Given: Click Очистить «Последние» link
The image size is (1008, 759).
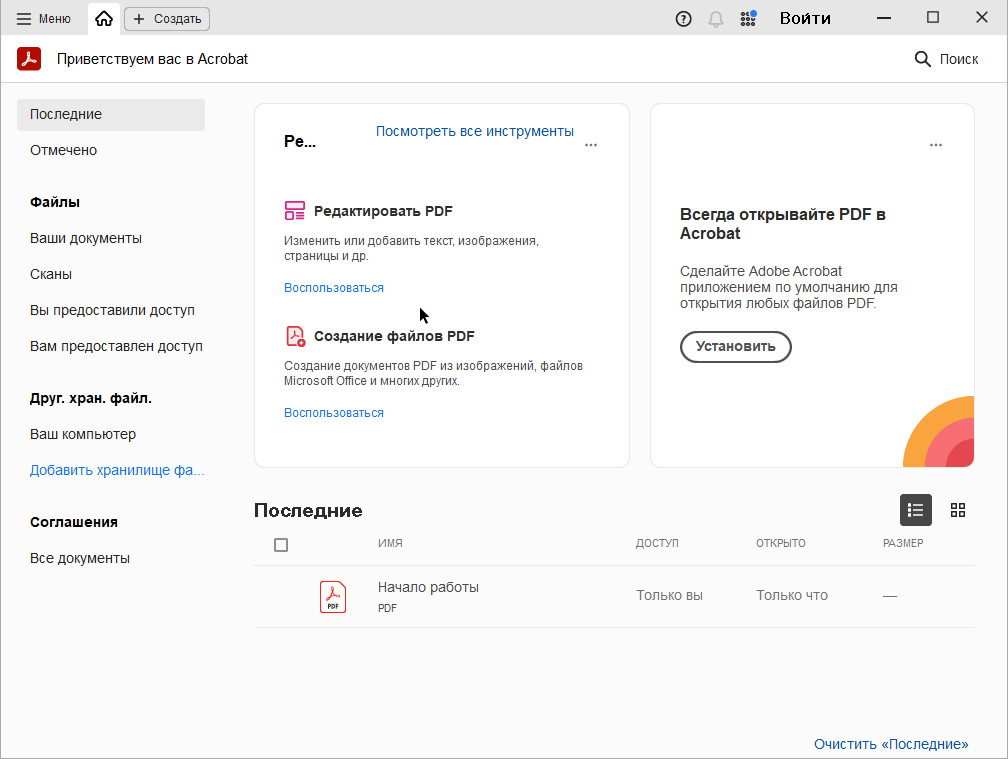Looking at the screenshot, I should coord(891,744).
